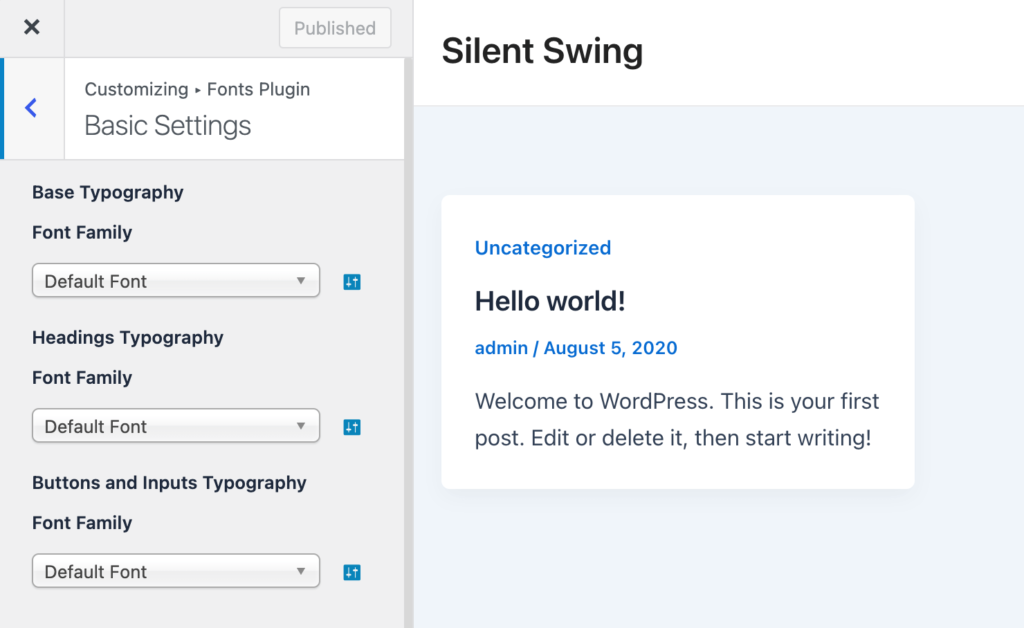Open the Silent Swing site title link

542,51
